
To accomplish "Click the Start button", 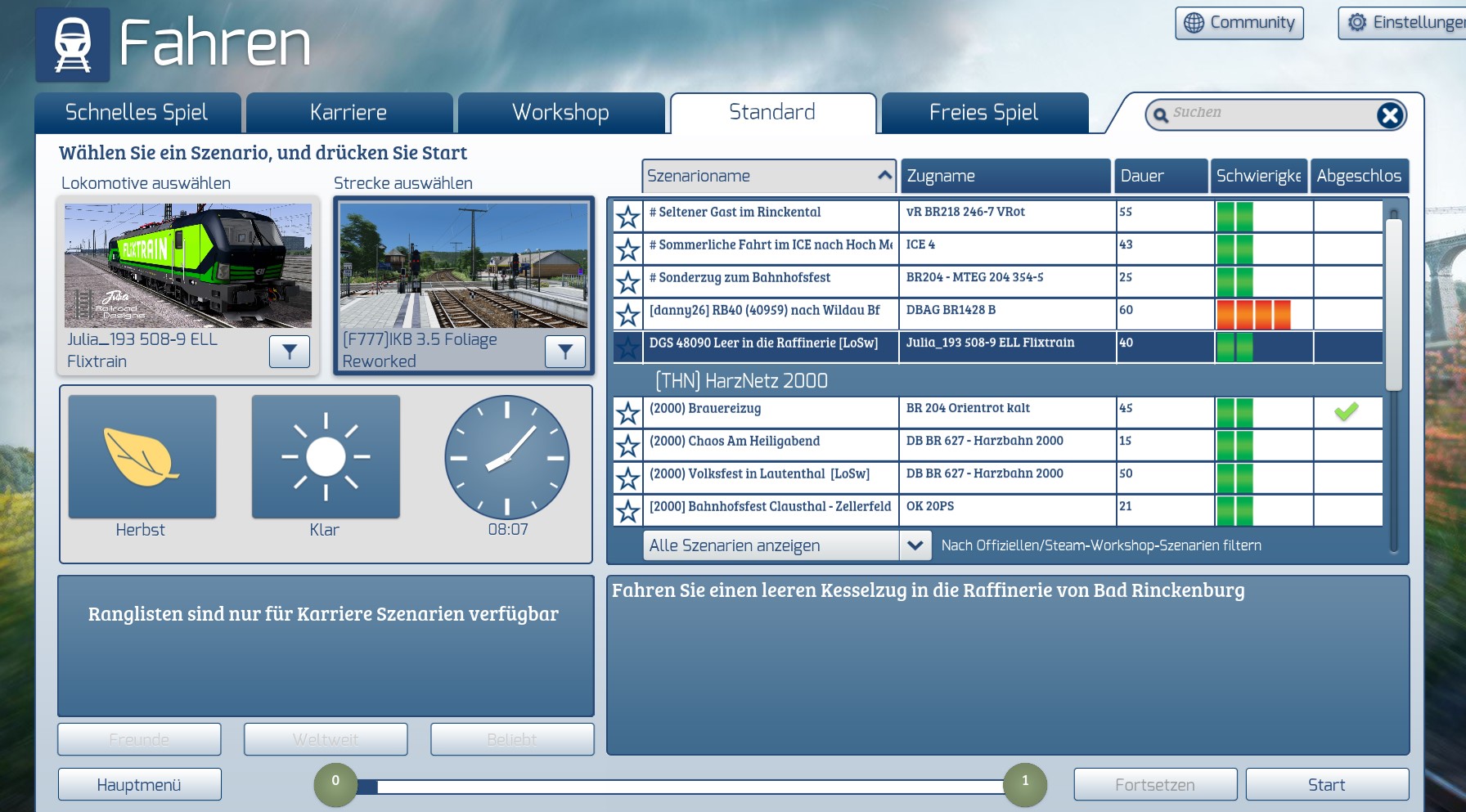I will coord(1327,785).
